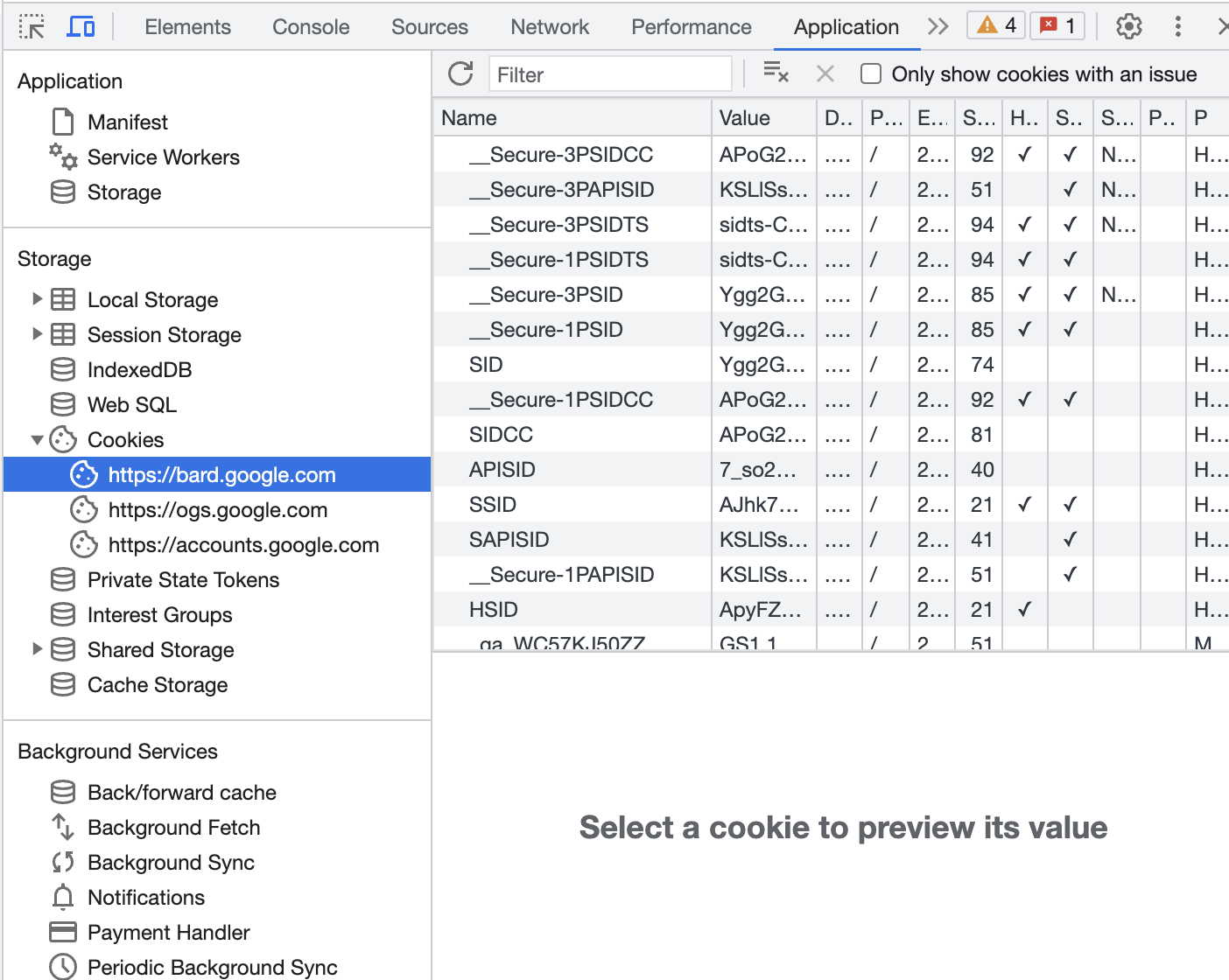Open the three-dot customize menu
Viewport: 1229px width, 980px height.
coord(1177,27)
